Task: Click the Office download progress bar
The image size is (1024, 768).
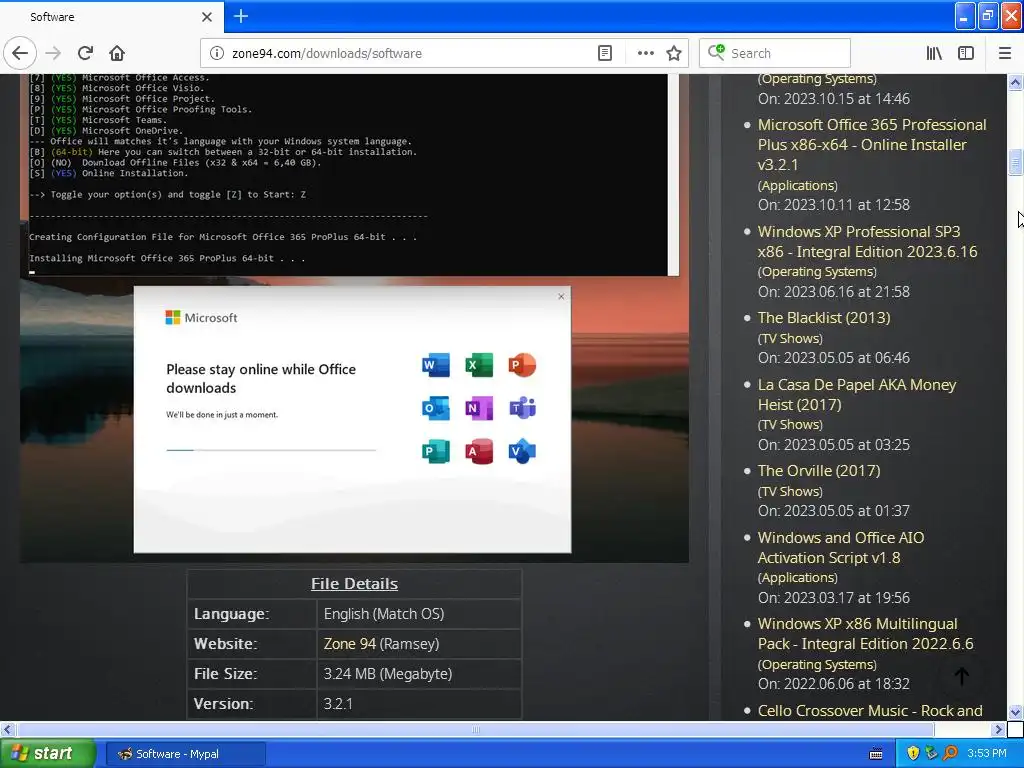Action: point(271,450)
